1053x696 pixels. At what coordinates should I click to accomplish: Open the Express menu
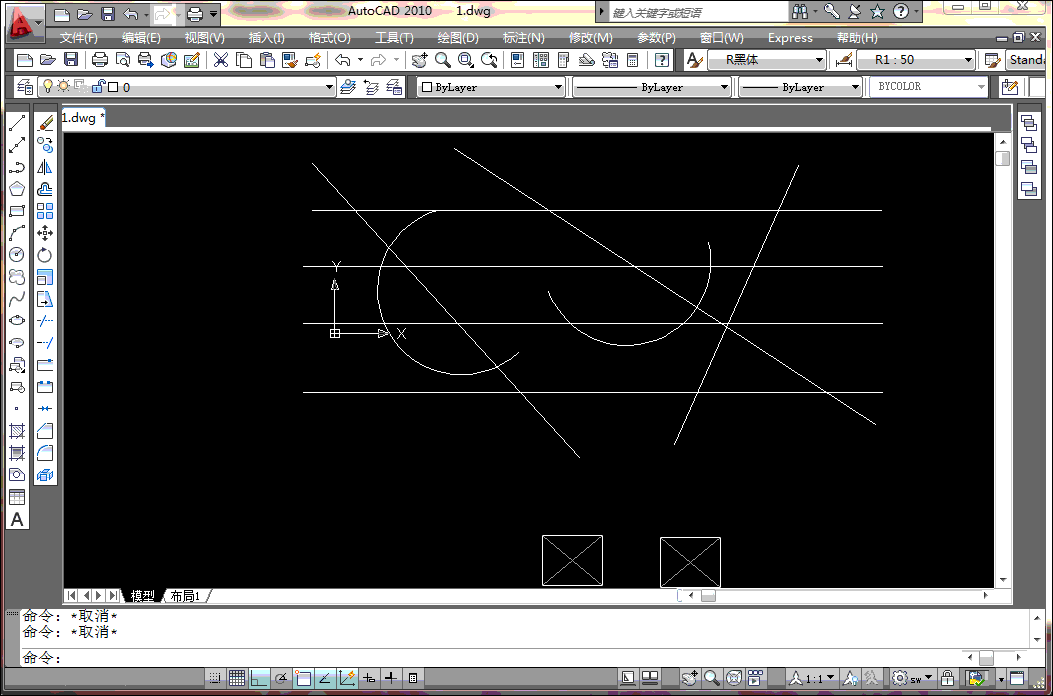[x=790, y=38]
